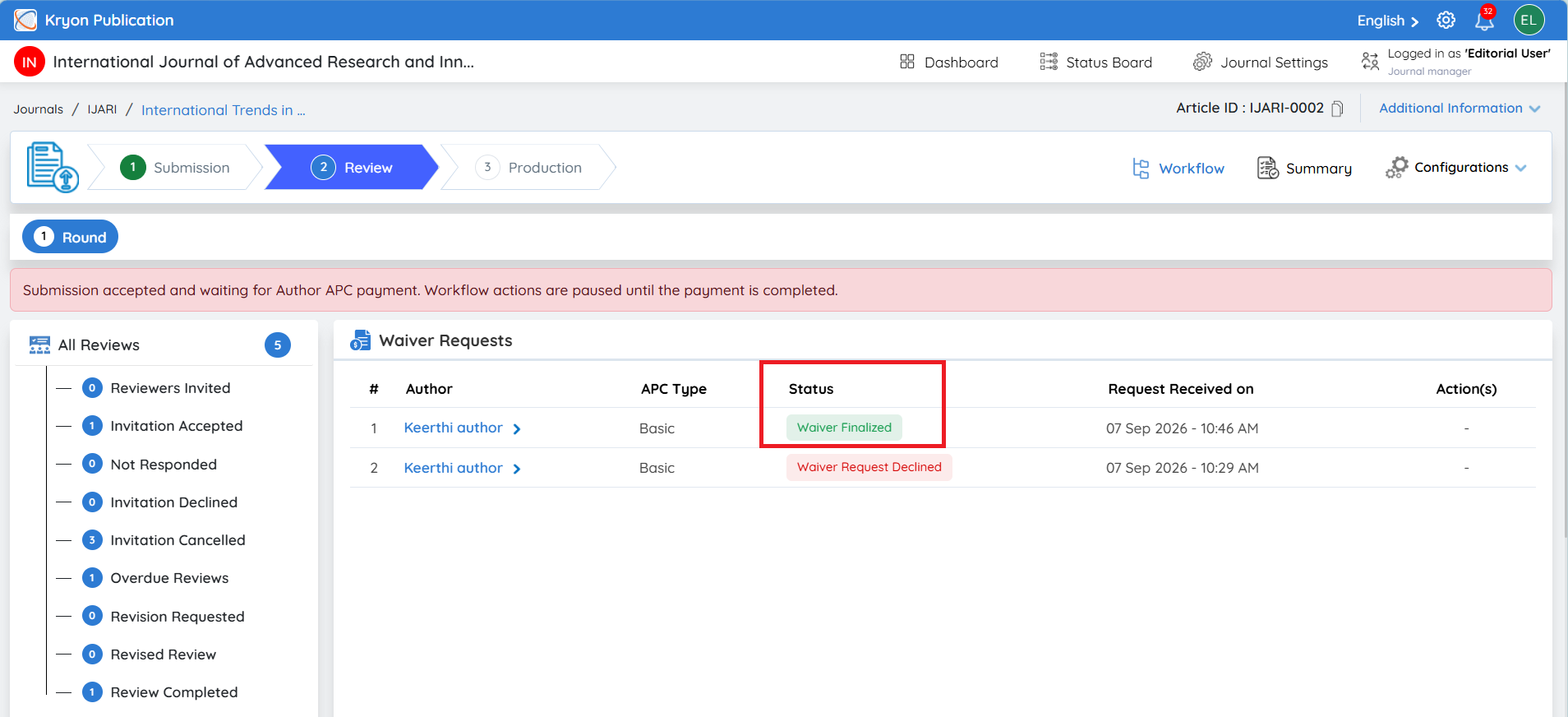Open the Configurations dropdown arrow

pyautogui.click(x=1521, y=168)
